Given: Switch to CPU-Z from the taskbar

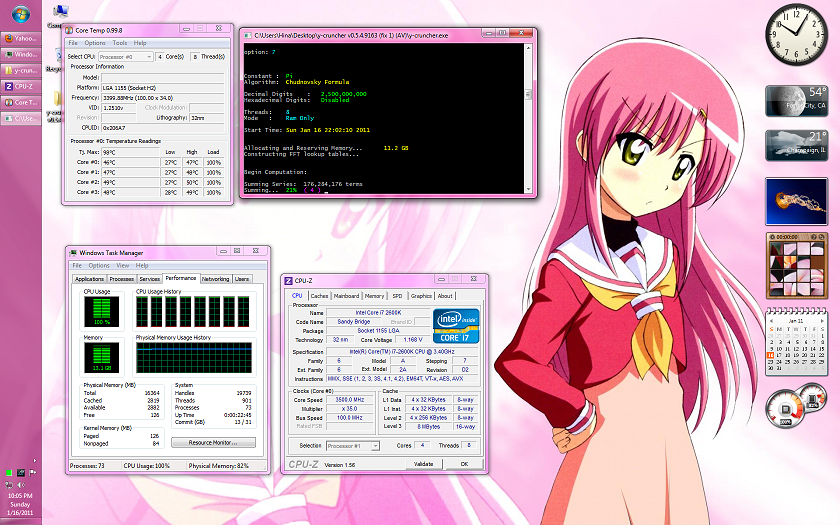Looking at the screenshot, I should click(x=24, y=86).
